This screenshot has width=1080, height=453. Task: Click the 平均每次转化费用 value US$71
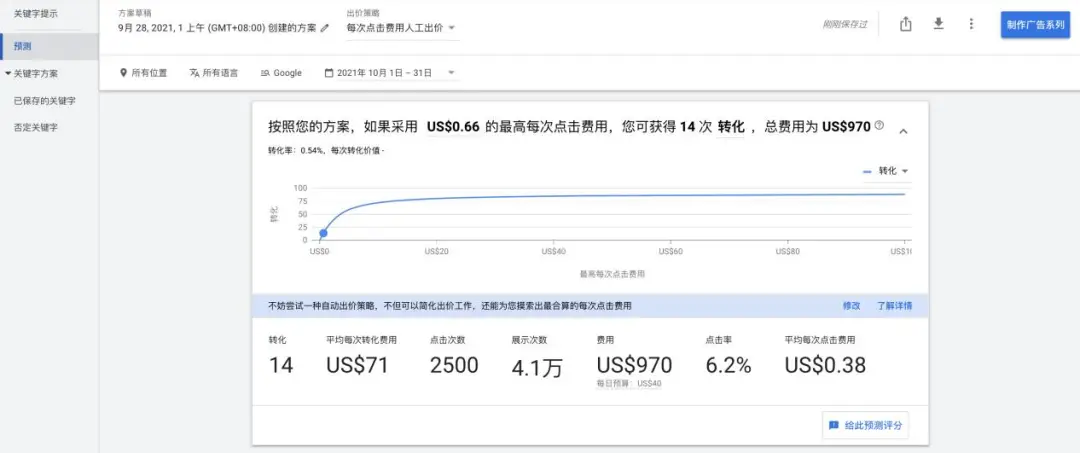coord(357,365)
